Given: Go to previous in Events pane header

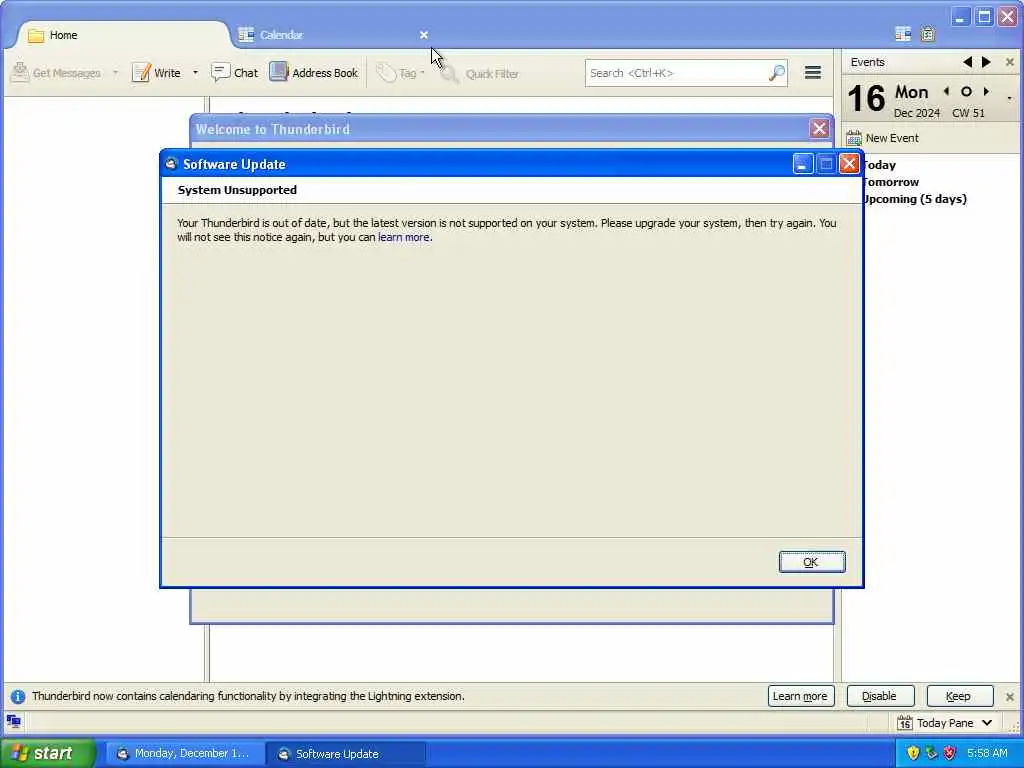Looking at the screenshot, I should click(x=967, y=62).
